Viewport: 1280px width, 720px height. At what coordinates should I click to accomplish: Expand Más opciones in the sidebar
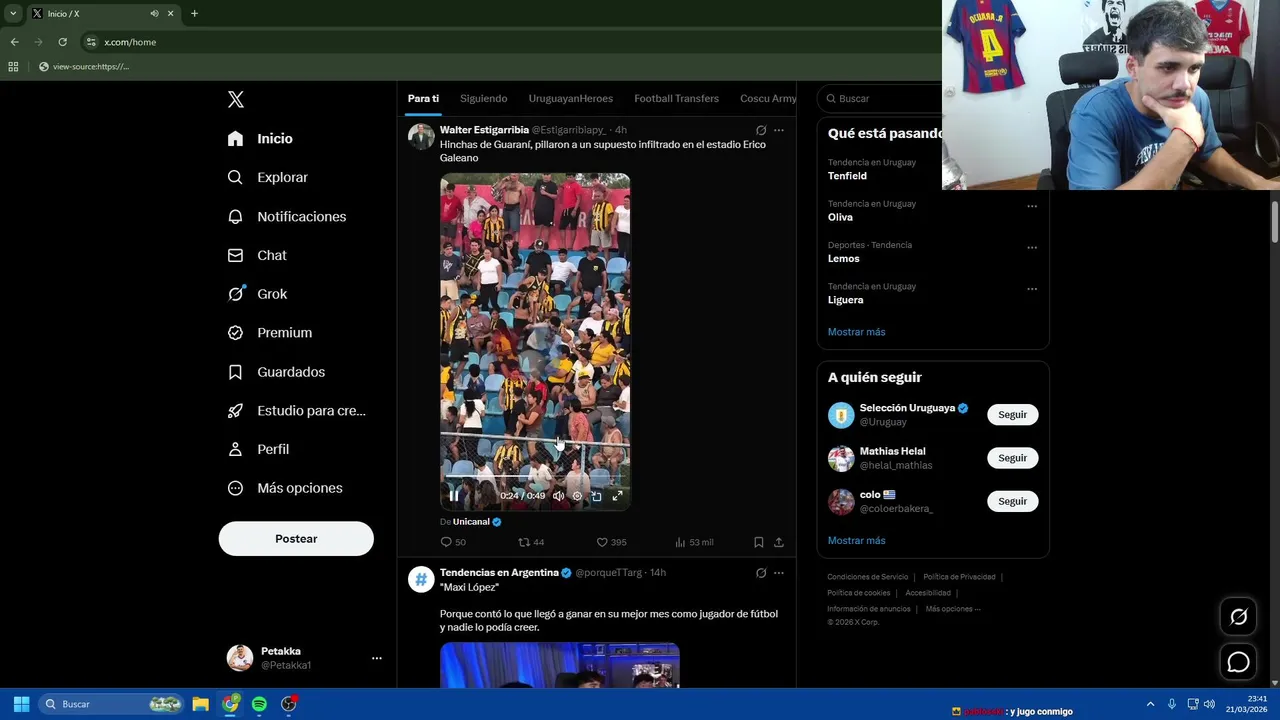pos(285,488)
